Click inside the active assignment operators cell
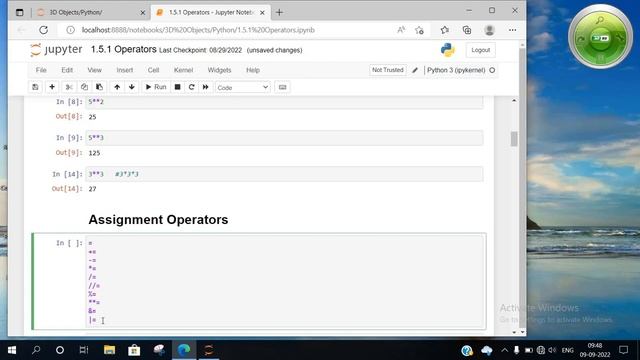The image size is (640, 360). [x=285, y=282]
